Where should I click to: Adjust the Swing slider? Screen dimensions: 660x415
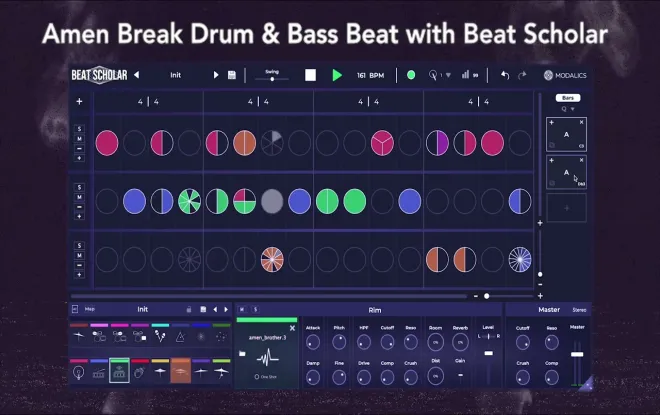(x=272, y=79)
